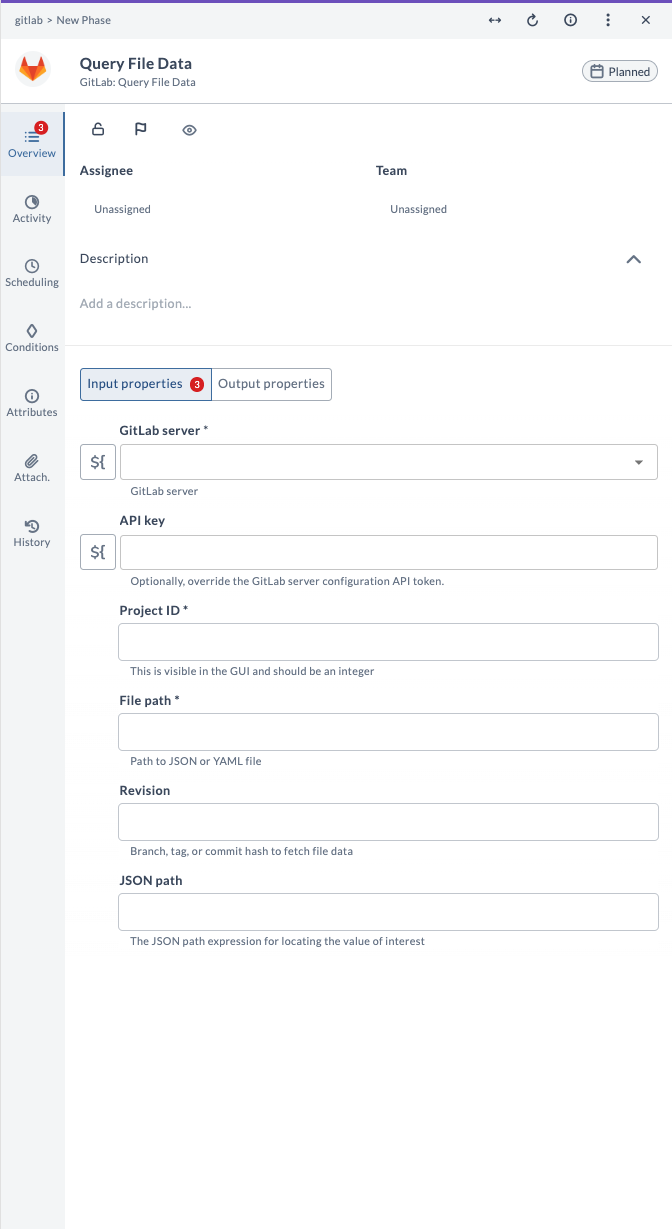Open the info icon in header

click(x=570, y=20)
